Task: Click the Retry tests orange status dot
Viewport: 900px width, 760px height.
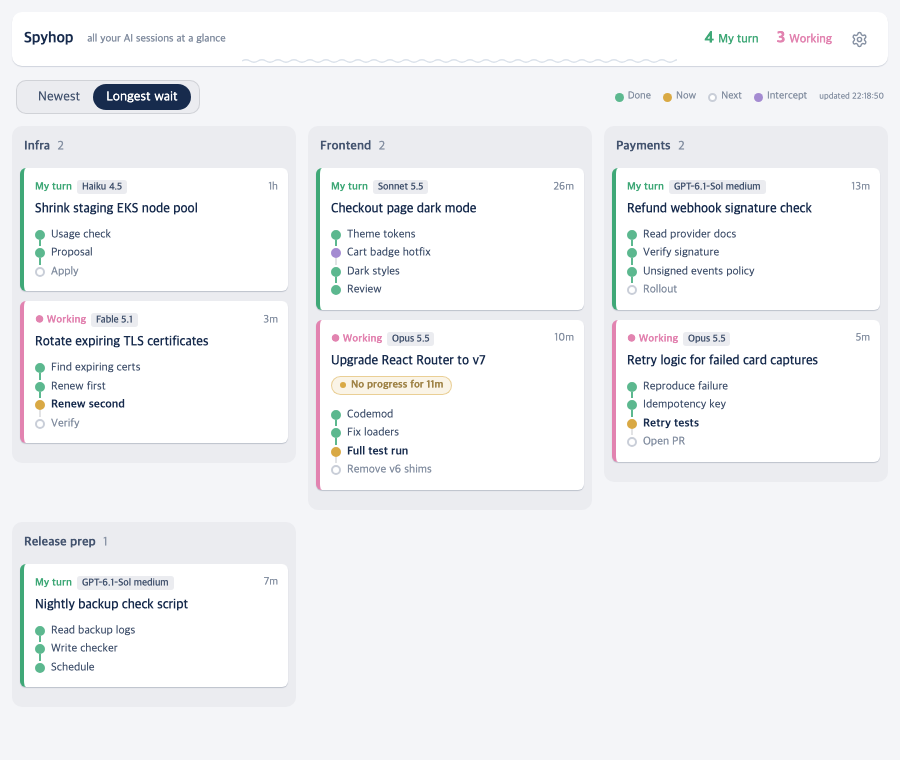Action: pyautogui.click(x=632, y=424)
